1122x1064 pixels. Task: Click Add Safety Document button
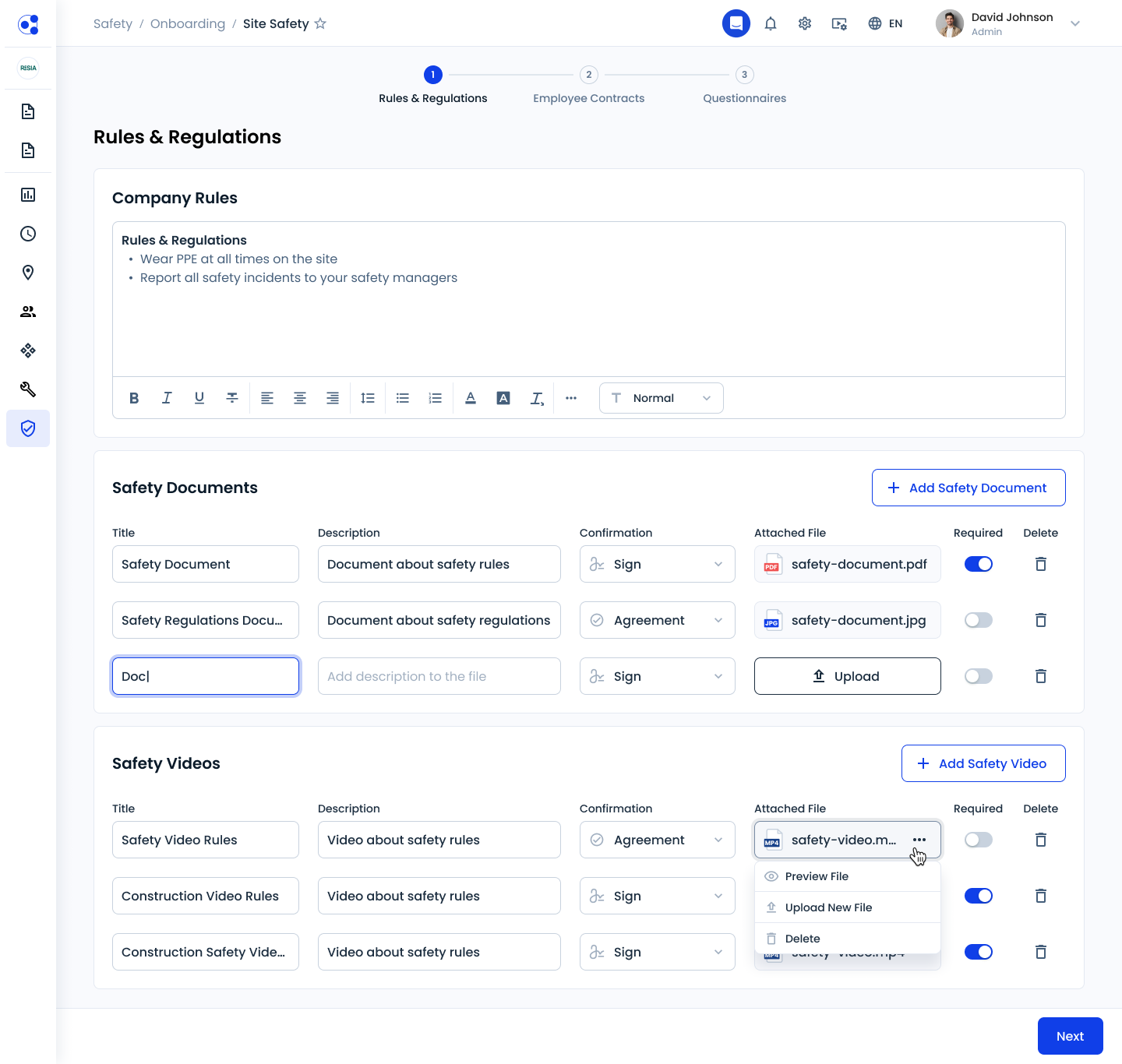pyautogui.click(x=969, y=488)
